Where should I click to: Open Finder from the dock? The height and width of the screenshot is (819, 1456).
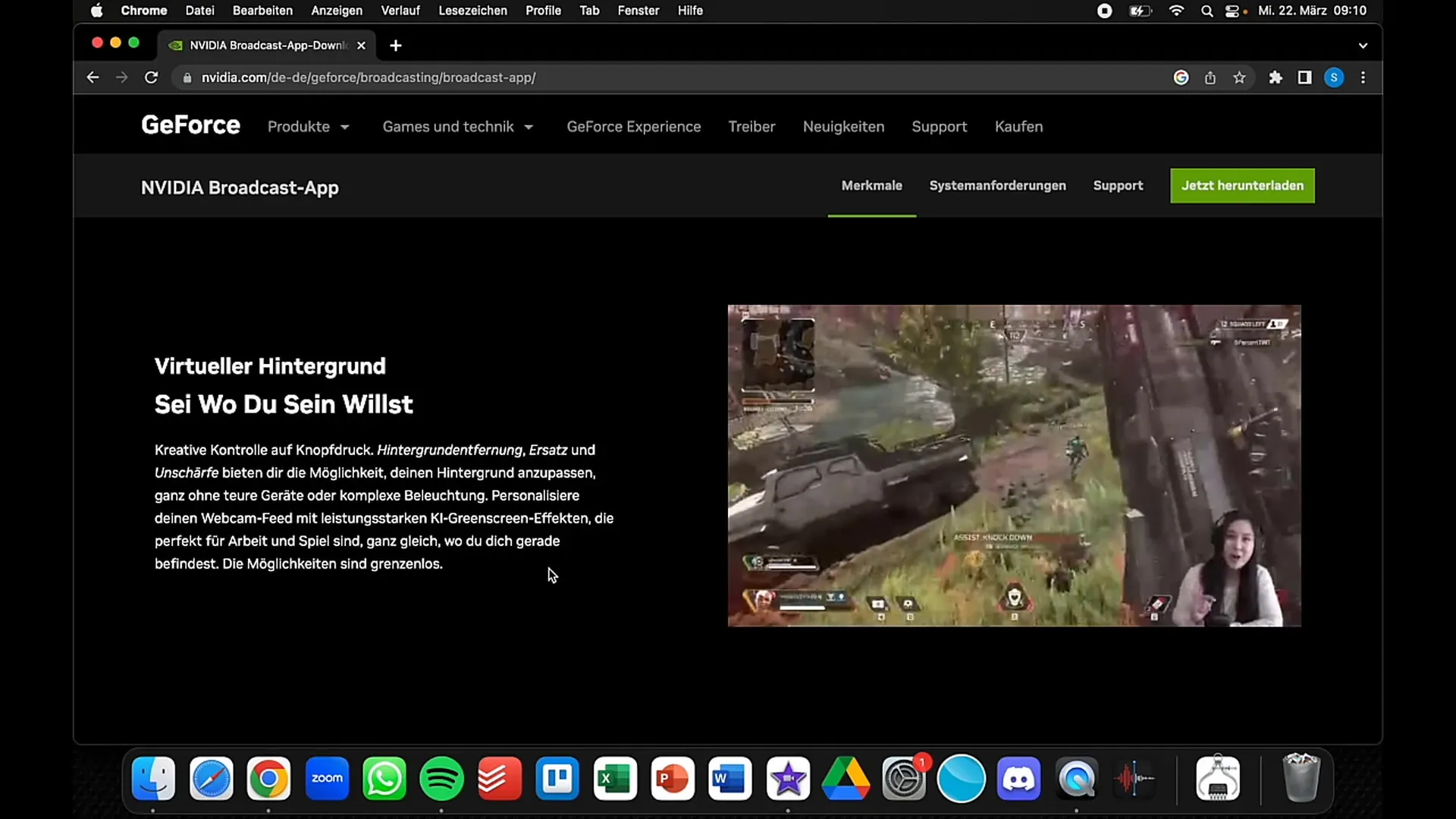pyautogui.click(x=153, y=778)
